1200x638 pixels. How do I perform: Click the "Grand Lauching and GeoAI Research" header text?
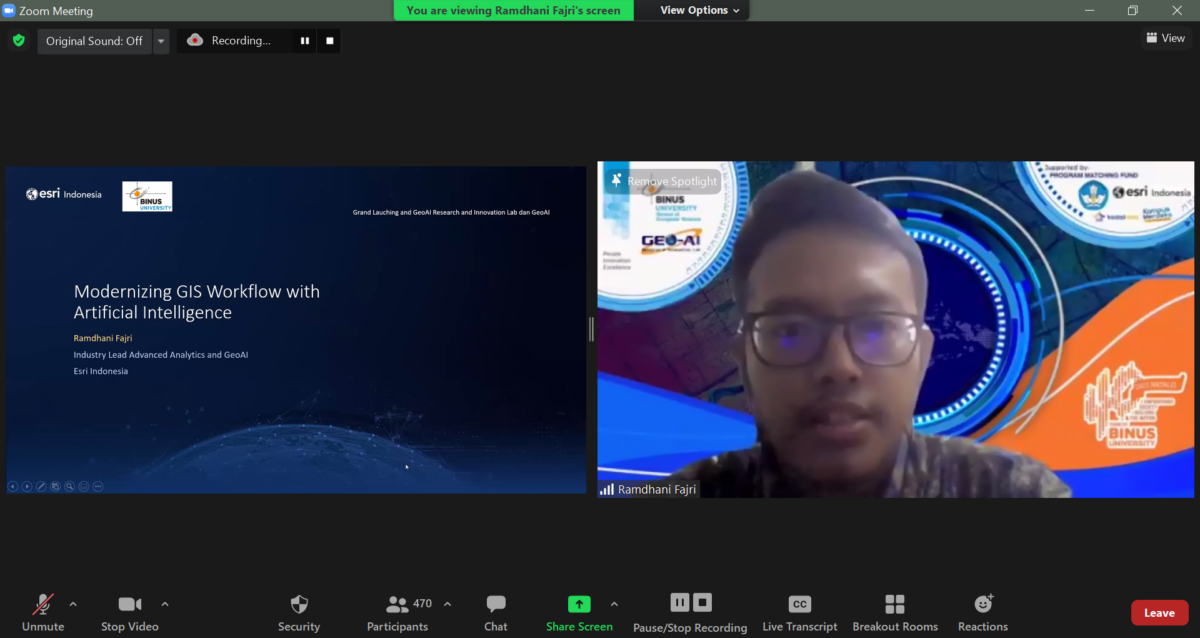point(451,212)
